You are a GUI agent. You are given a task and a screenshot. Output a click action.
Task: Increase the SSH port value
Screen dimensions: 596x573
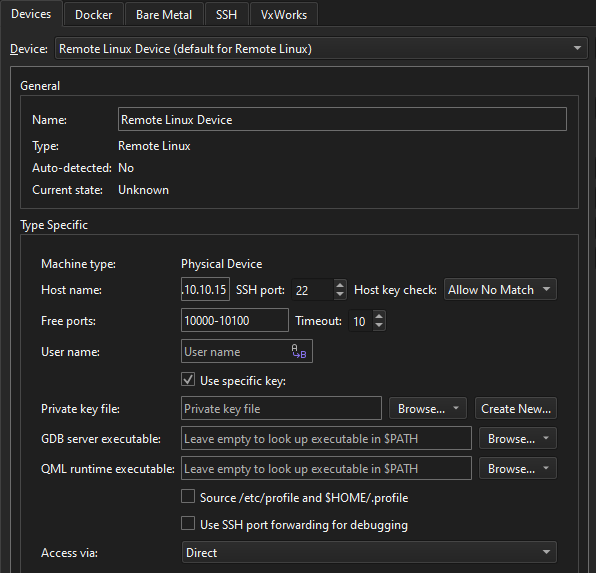340,285
